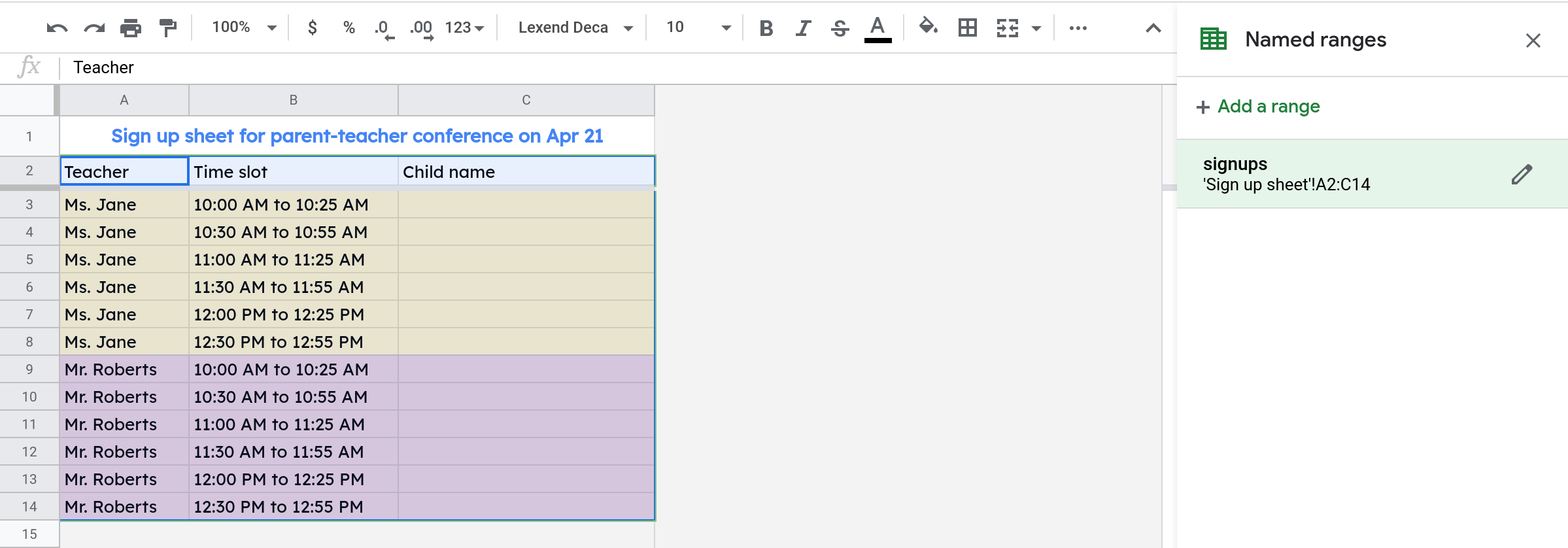Increase decimal places icon
The height and width of the screenshot is (548, 1568).
coord(421,29)
